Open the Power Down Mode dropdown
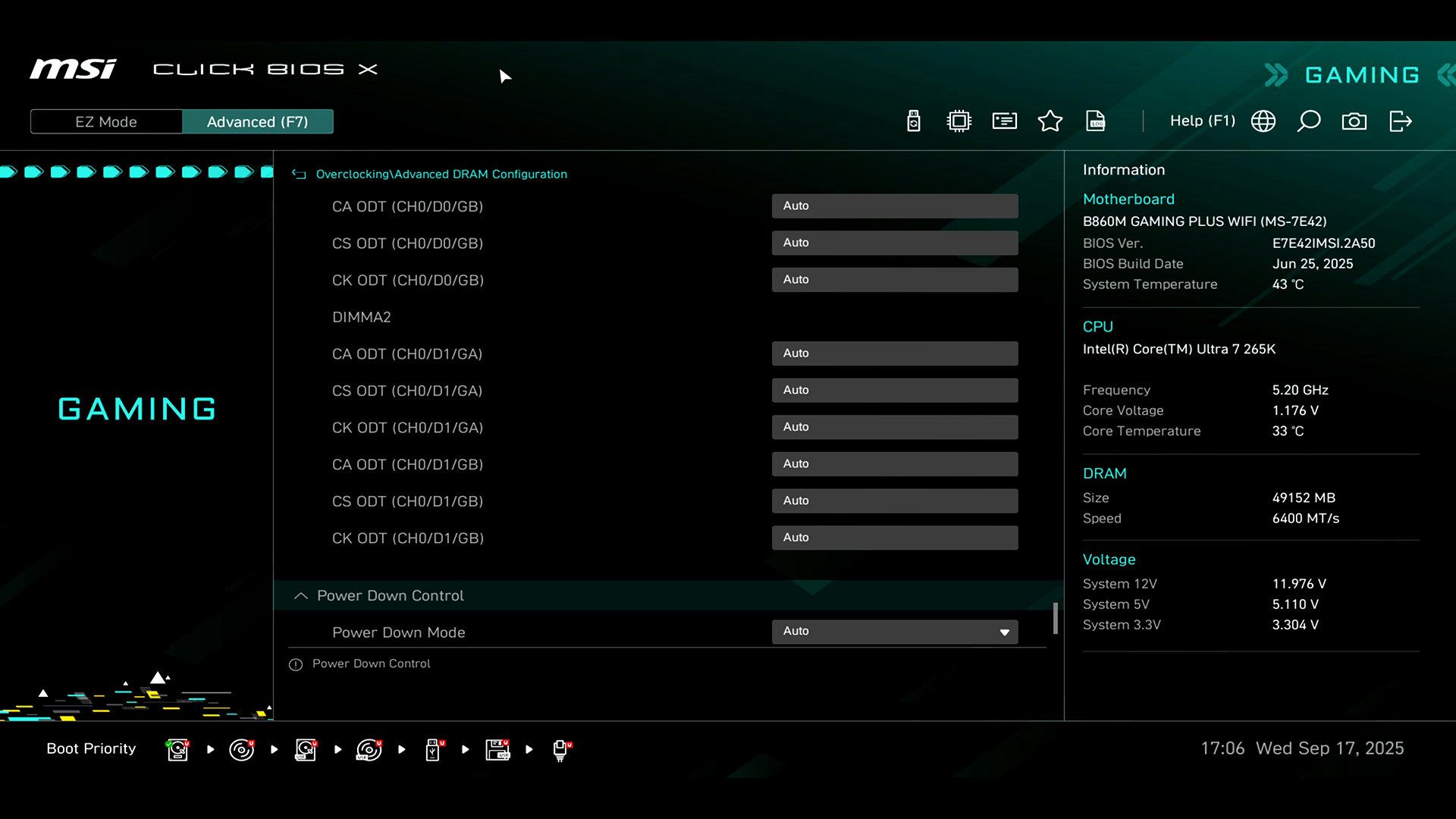 click(x=895, y=632)
